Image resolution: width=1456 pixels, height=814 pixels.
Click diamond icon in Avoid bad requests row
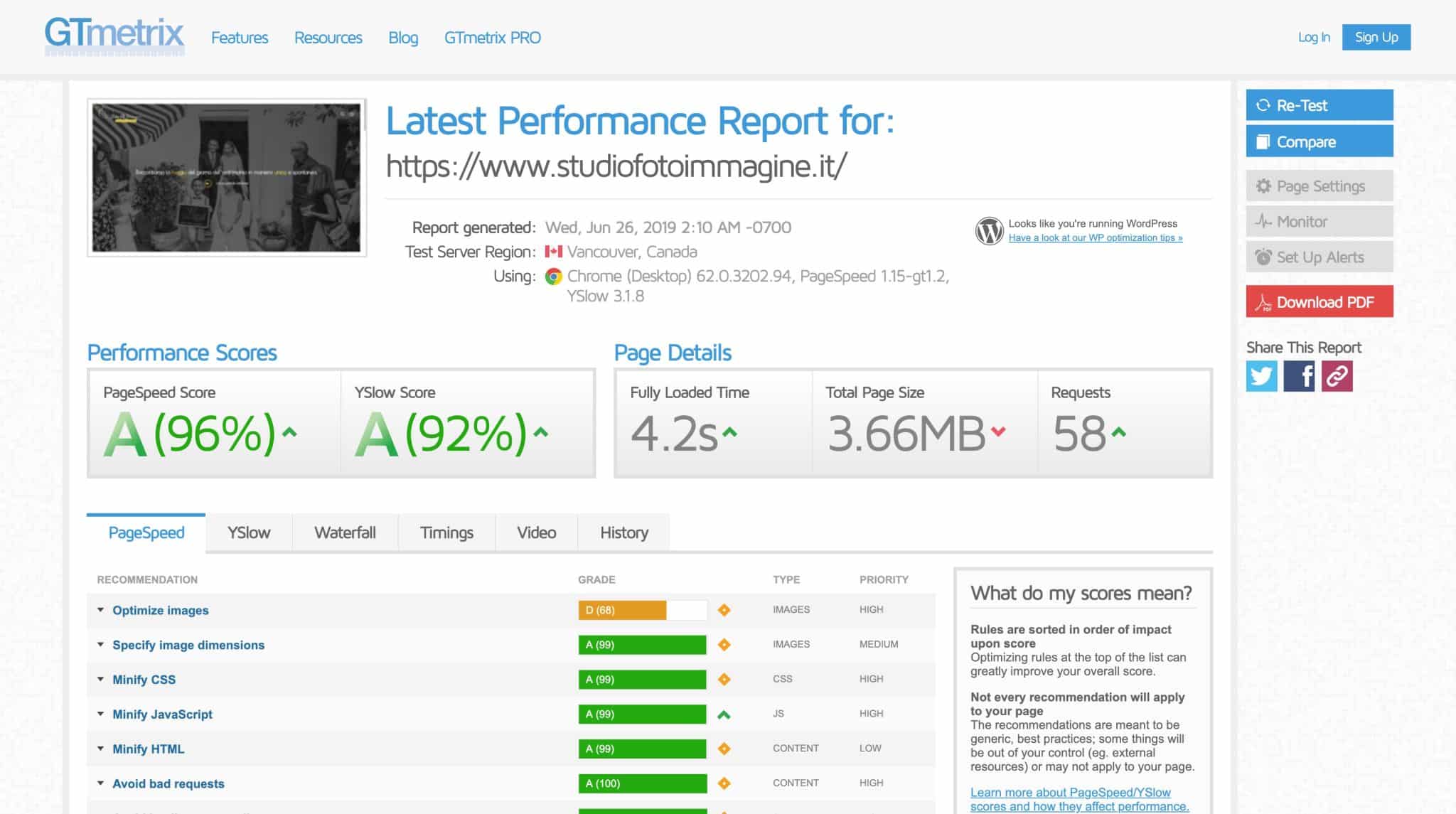(724, 783)
